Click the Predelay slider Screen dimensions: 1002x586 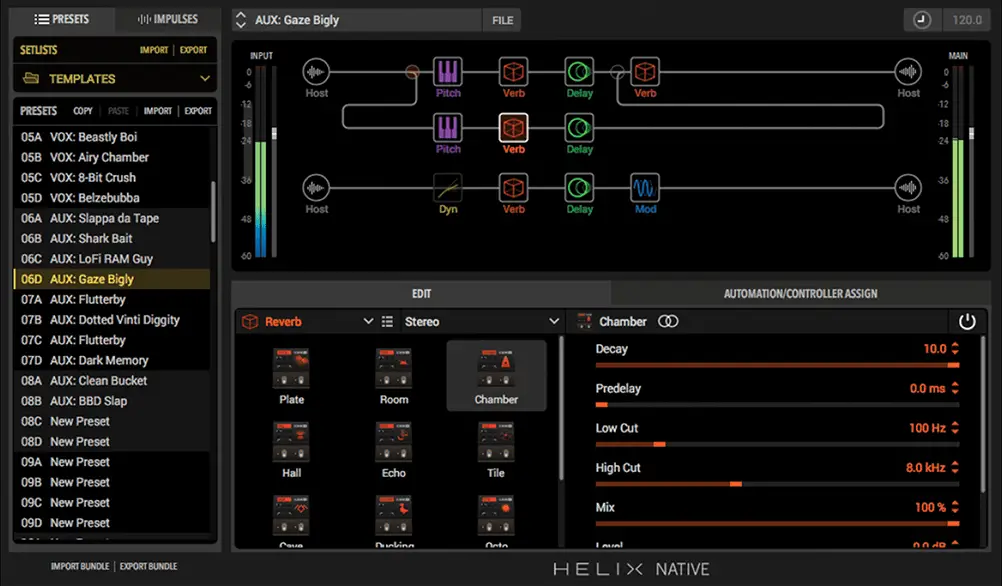(777, 405)
